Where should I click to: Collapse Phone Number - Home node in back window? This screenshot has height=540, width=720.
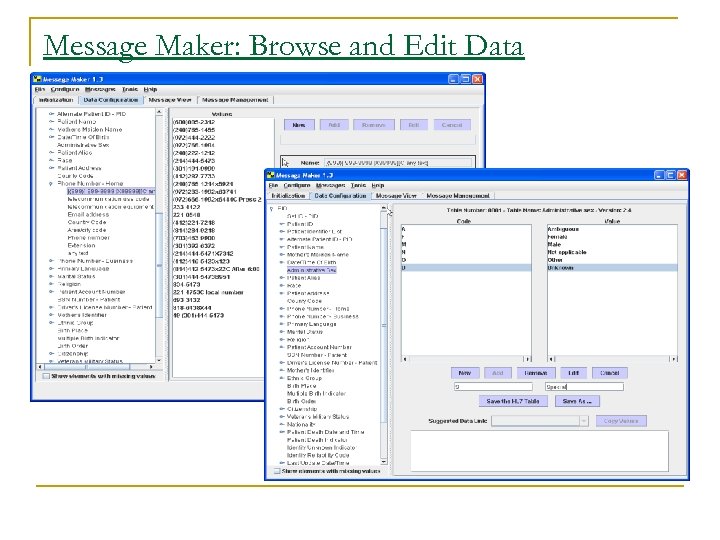tap(51, 183)
